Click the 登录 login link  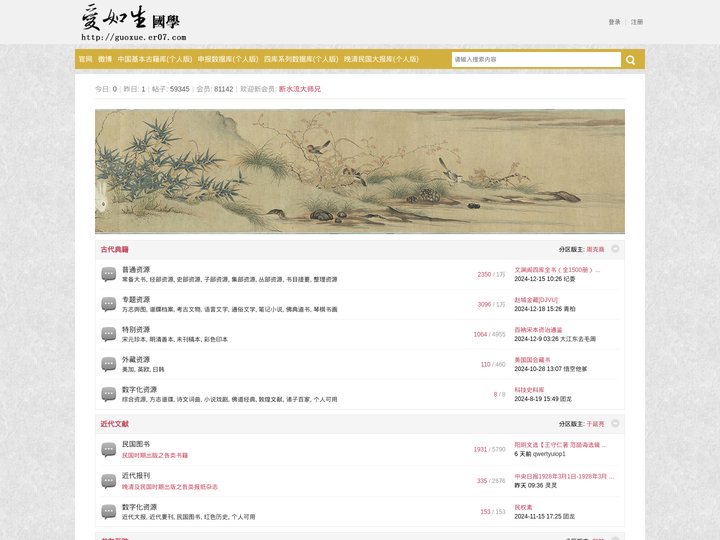(x=614, y=22)
